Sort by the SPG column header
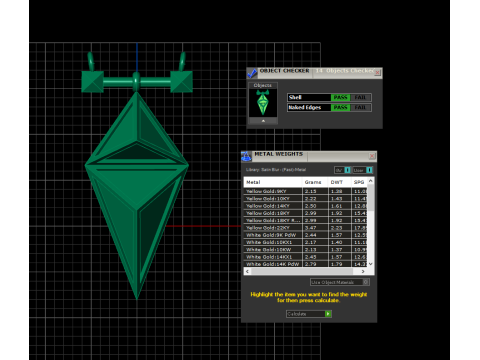Screen dimensions: 480x360 coord(359,182)
